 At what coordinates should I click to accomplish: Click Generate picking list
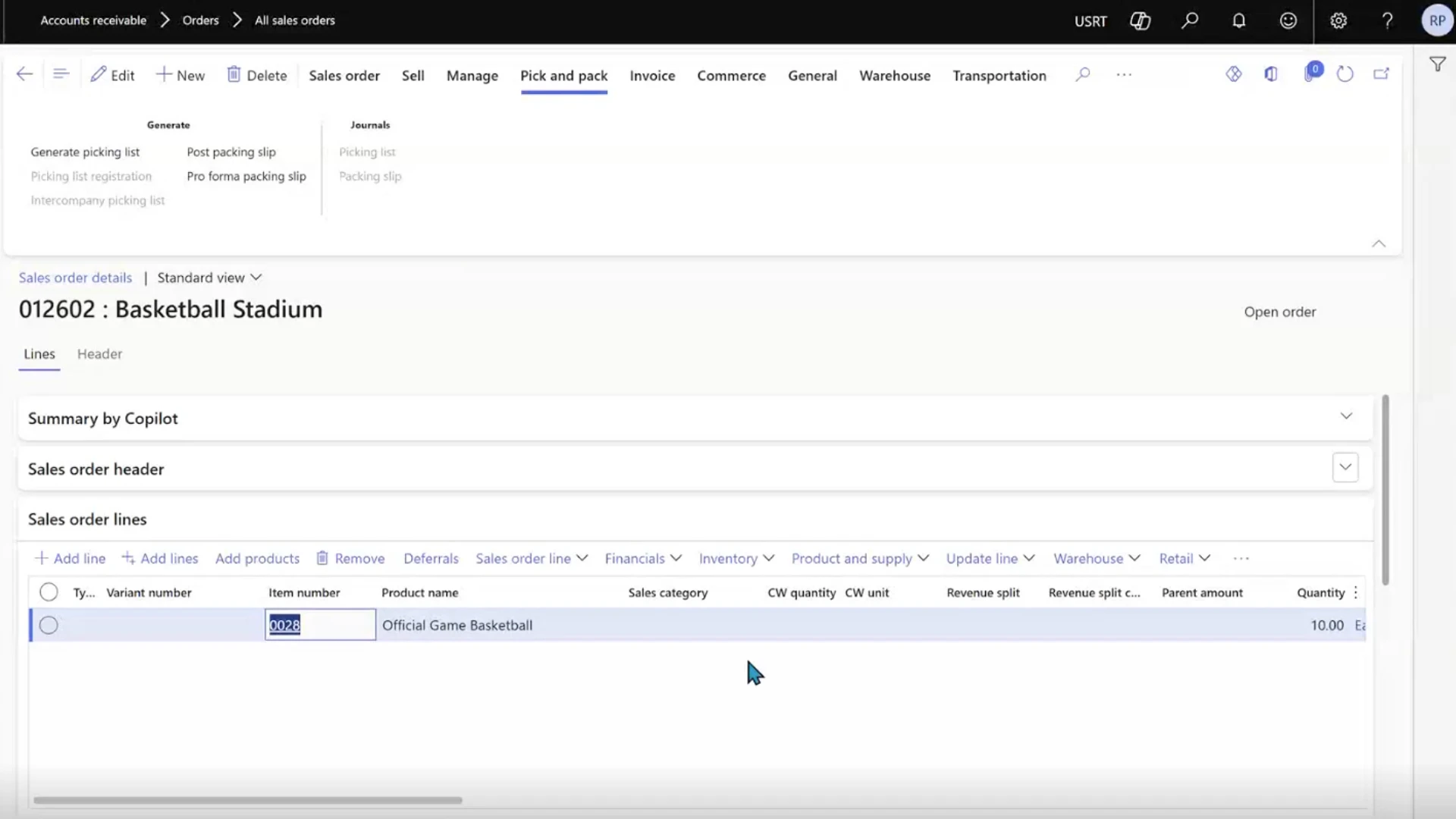coord(85,152)
